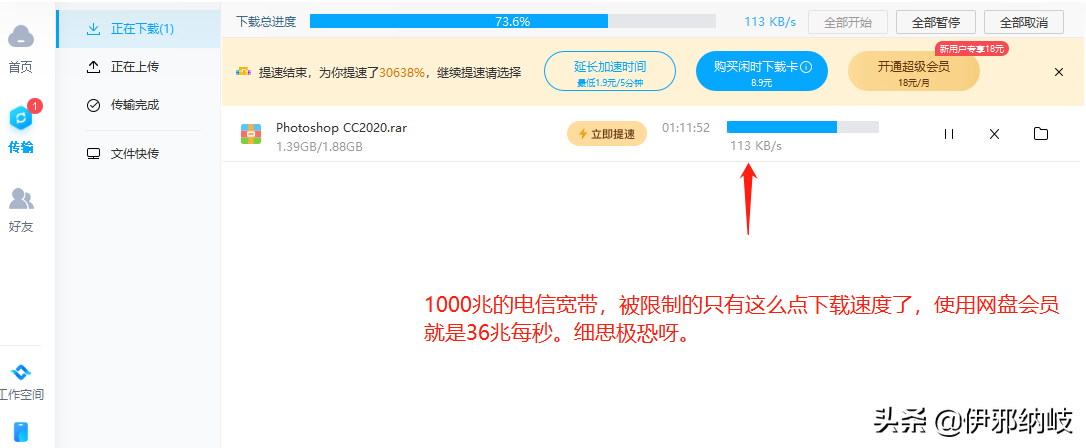Image resolution: width=1086 pixels, height=448 pixels.
Task: Click the 购买闲时下载卡 button
Action: point(762,71)
